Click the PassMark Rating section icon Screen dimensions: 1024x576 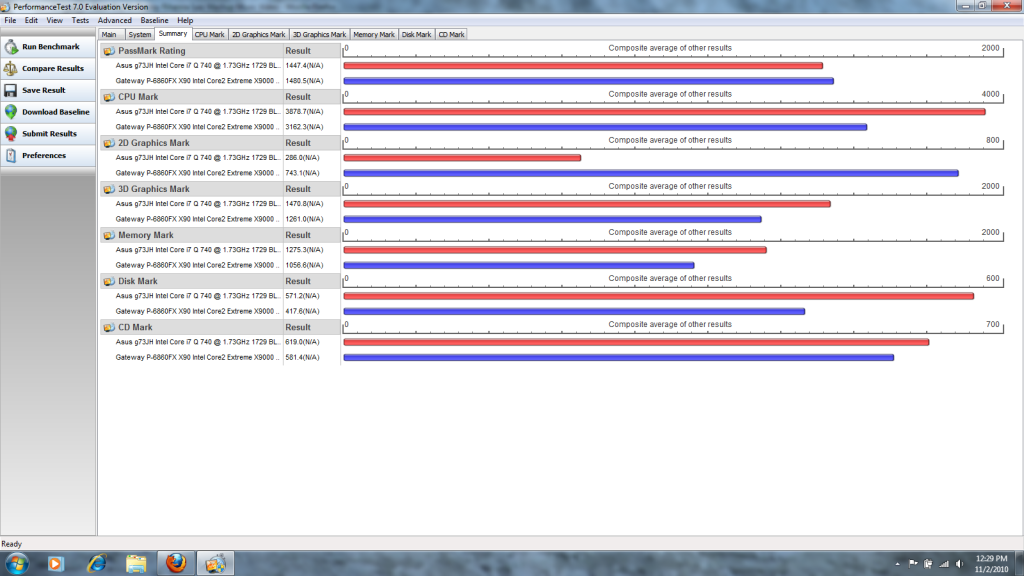(x=109, y=51)
